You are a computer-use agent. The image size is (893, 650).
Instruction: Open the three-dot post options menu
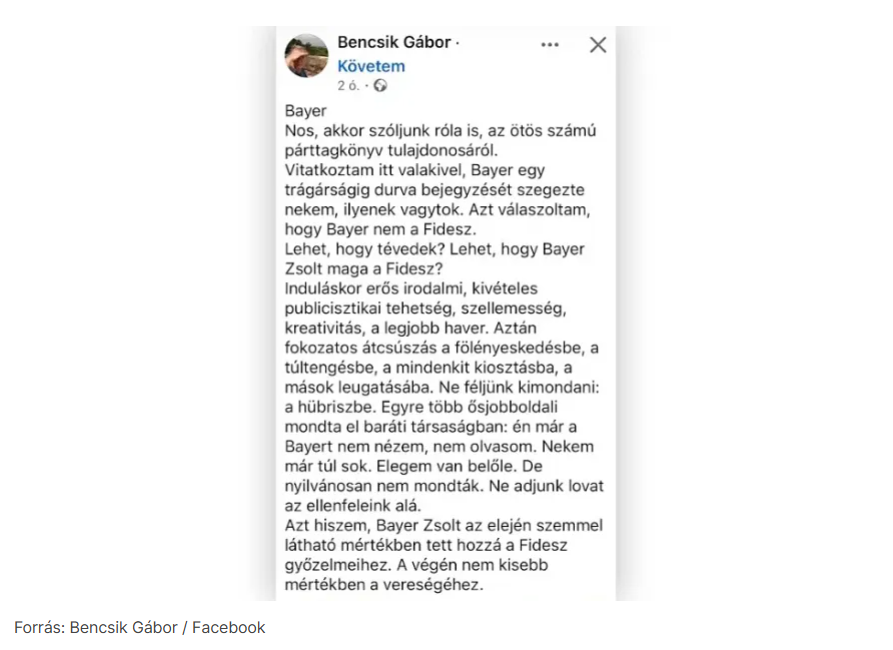(x=550, y=45)
